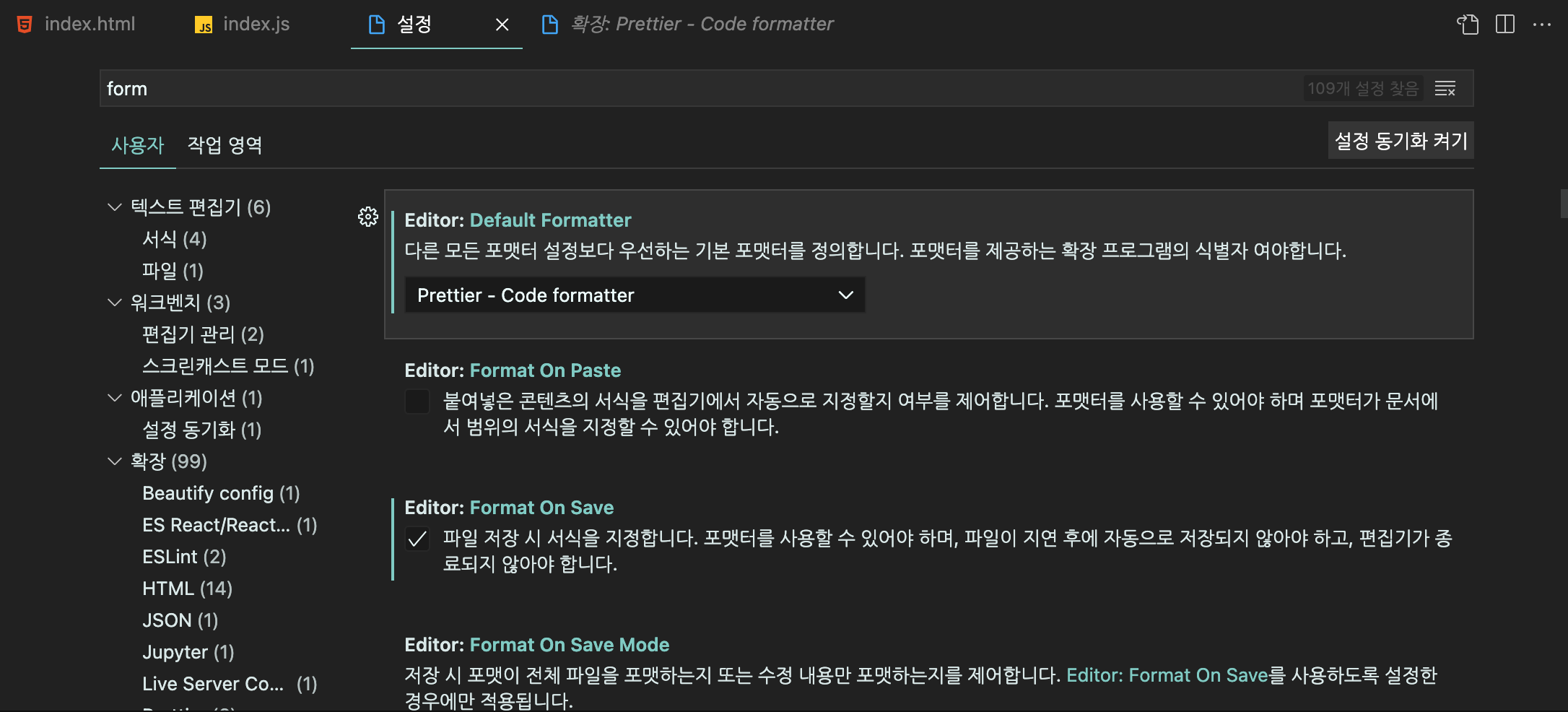The width and height of the screenshot is (1568, 712).
Task: Uncheck the Format On Save checkbox
Action: [x=417, y=539]
